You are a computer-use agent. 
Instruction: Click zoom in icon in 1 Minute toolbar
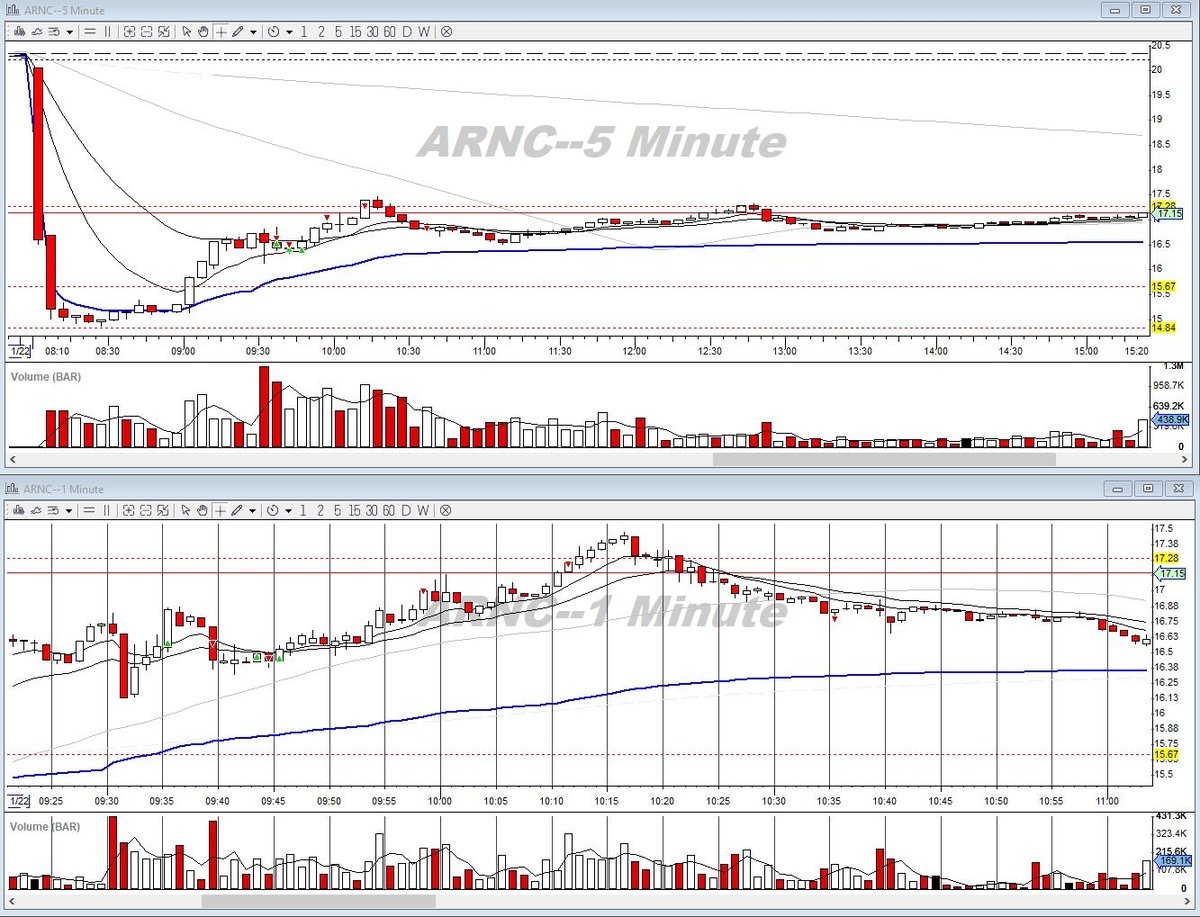[x=130, y=510]
